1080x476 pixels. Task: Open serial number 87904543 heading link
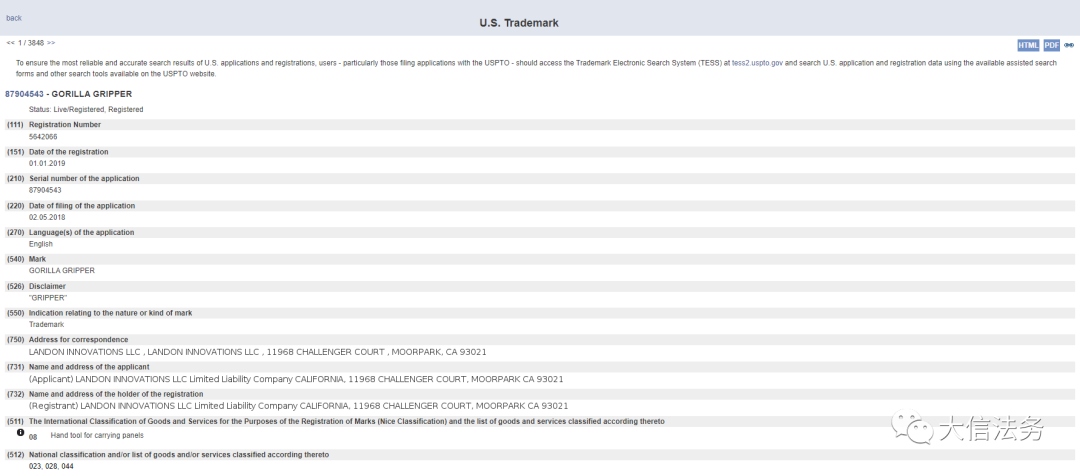(24, 94)
